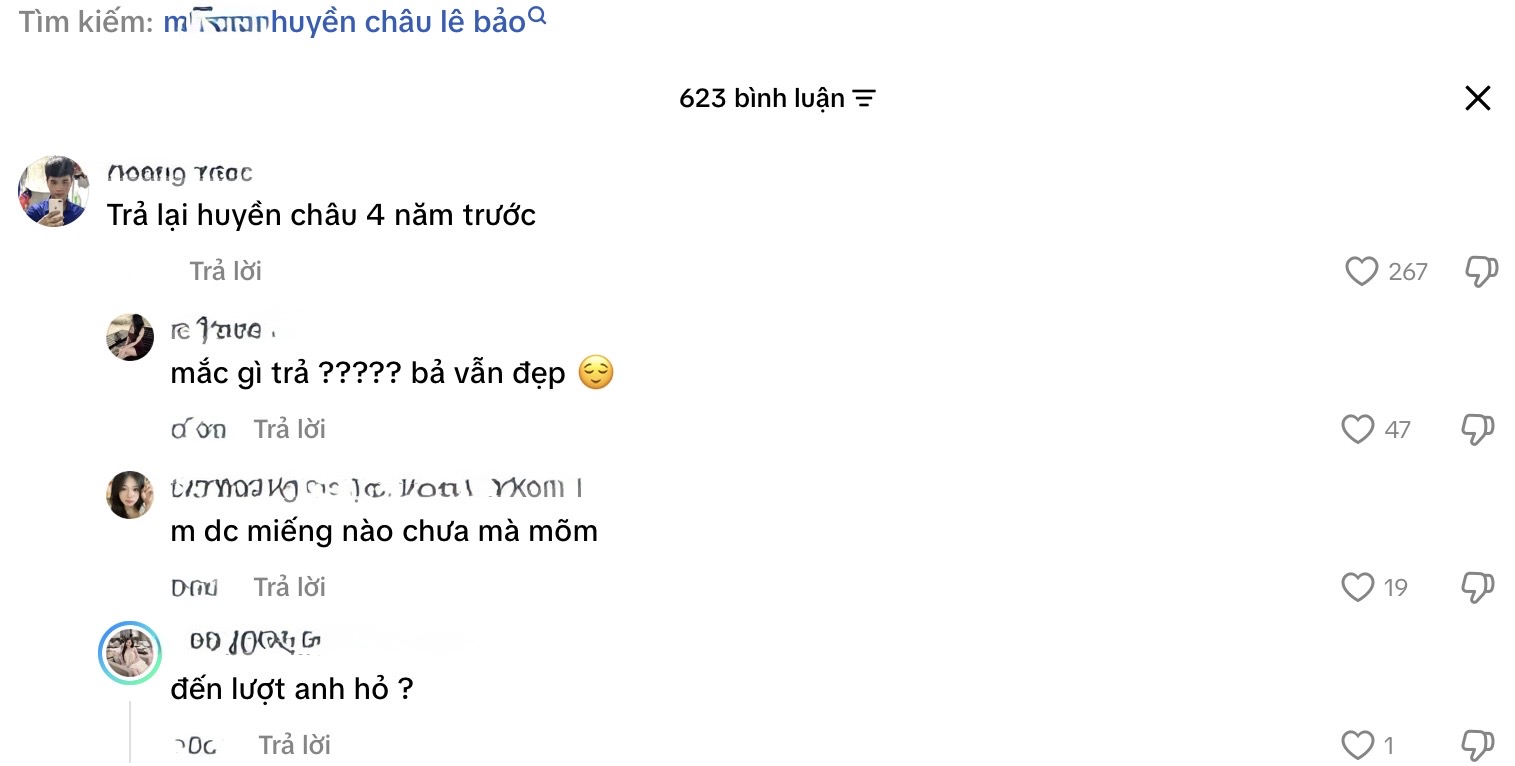1515x766 pixels.
Task: Reply to the "đến lượt anh hỏ" comment
Action: (x=295, y=745)
